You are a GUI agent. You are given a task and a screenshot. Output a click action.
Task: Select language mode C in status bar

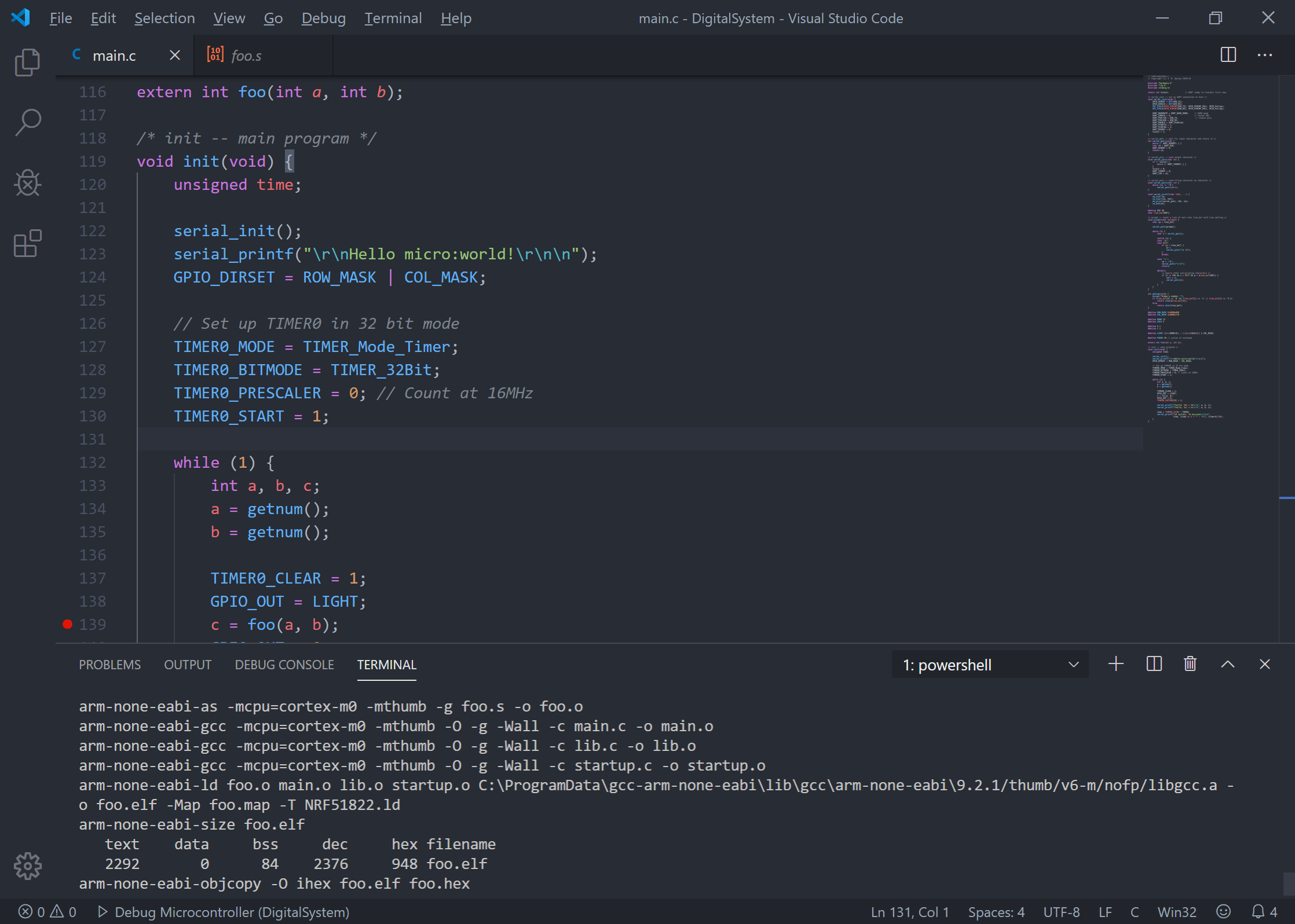(1135, 912)
